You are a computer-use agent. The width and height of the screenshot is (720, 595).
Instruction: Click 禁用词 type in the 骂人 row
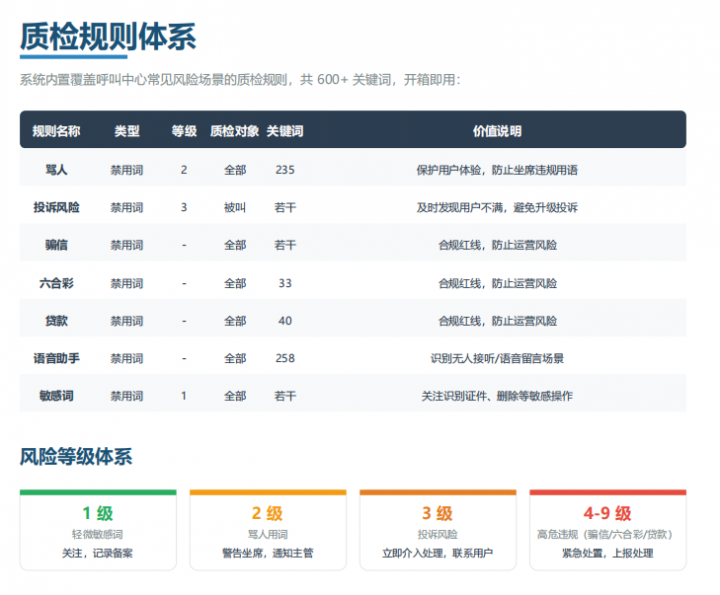[127, 170]
